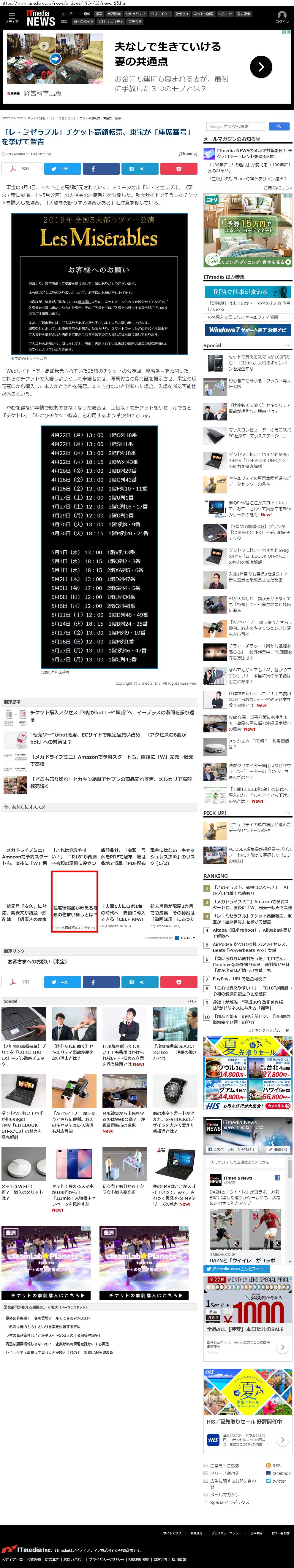Screen dimensions: 294x1568
Task: Click 住宅情報館 recommended item
Action: point(74,902)
